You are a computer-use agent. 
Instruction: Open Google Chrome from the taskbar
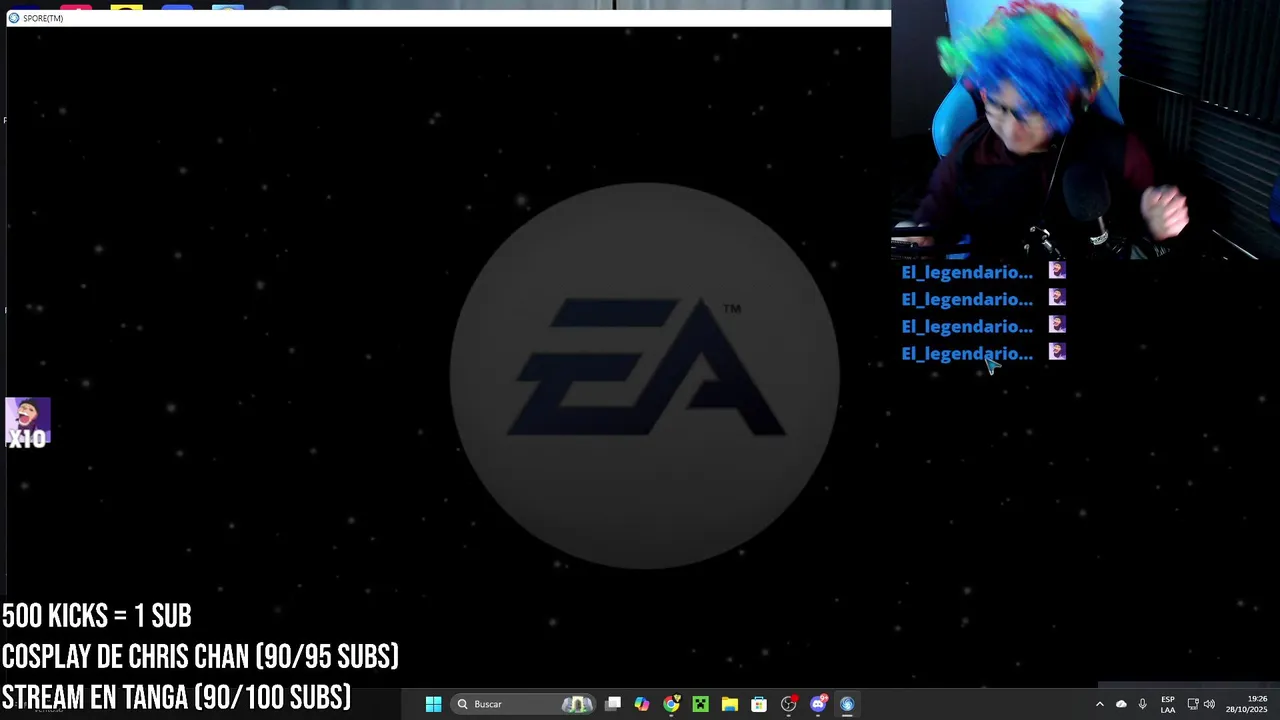pos(671,704)
